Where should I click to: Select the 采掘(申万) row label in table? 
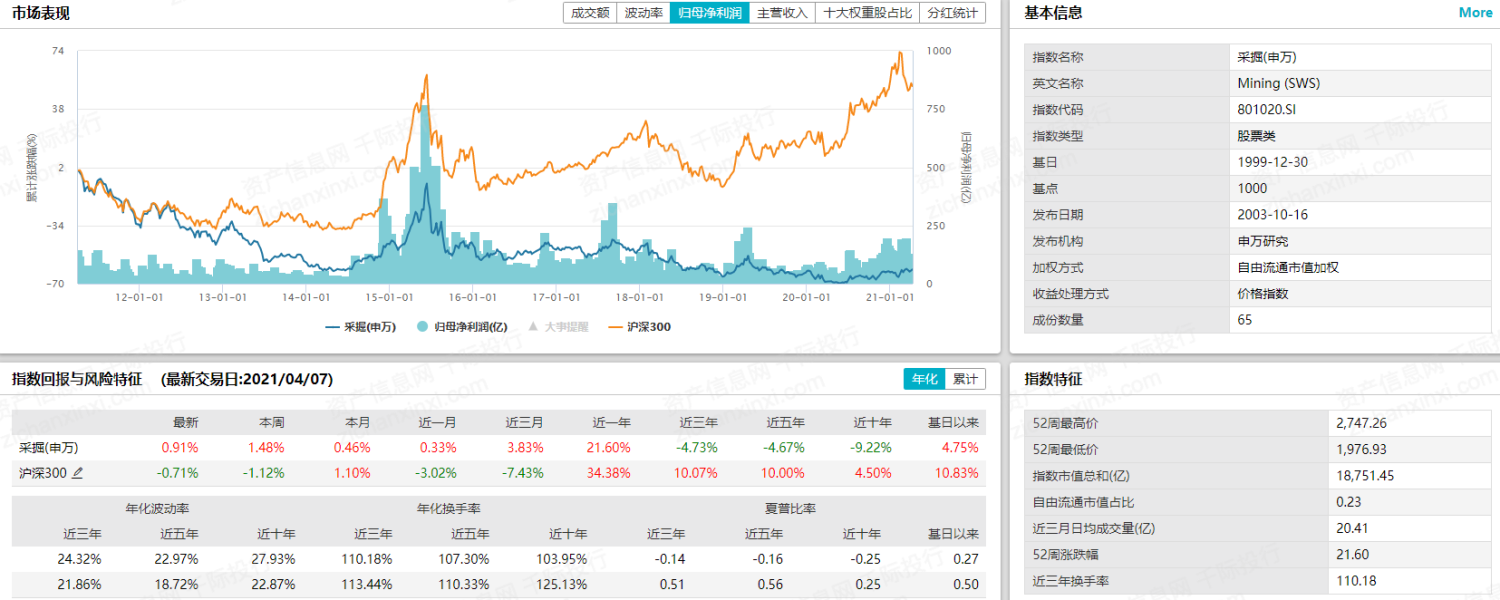point(48,447)
